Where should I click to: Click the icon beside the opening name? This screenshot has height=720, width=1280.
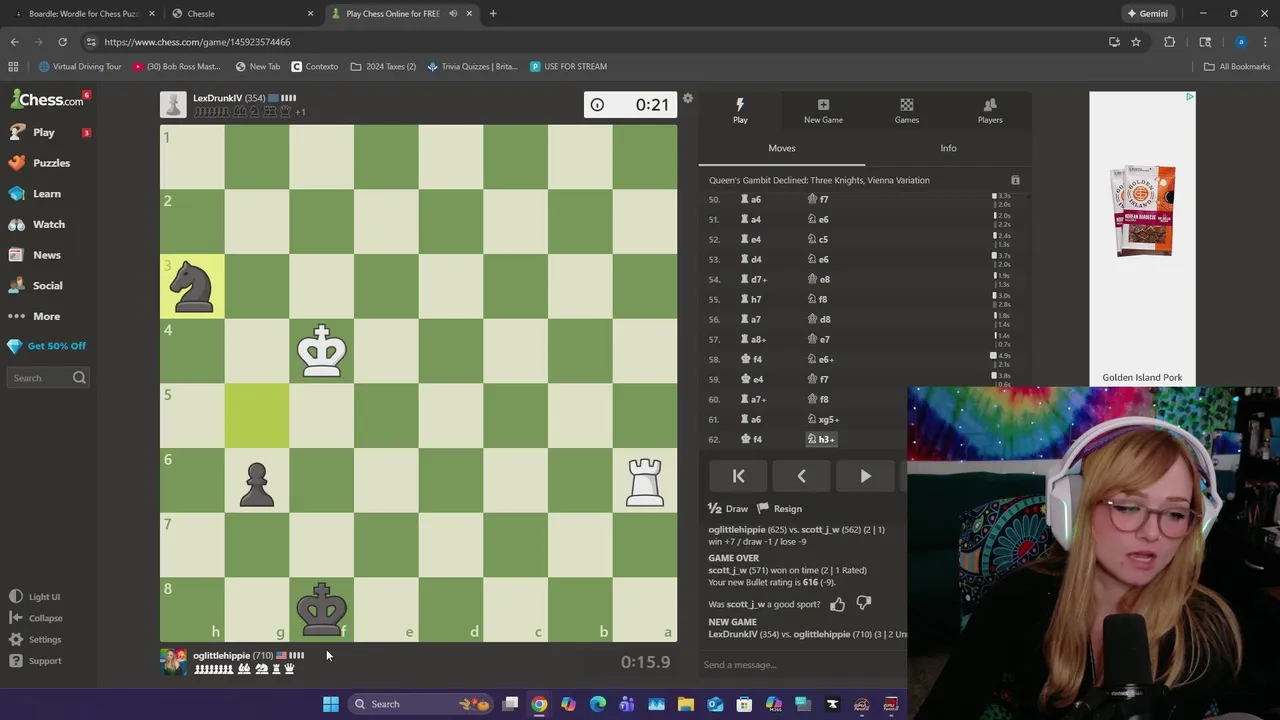(1015, 180)
